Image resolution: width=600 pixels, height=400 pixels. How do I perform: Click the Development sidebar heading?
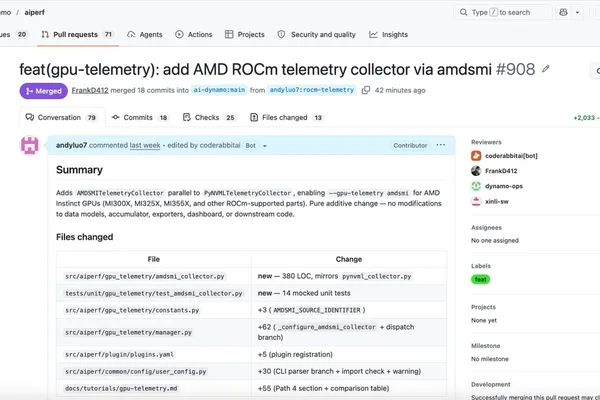(x=491, y=384)
